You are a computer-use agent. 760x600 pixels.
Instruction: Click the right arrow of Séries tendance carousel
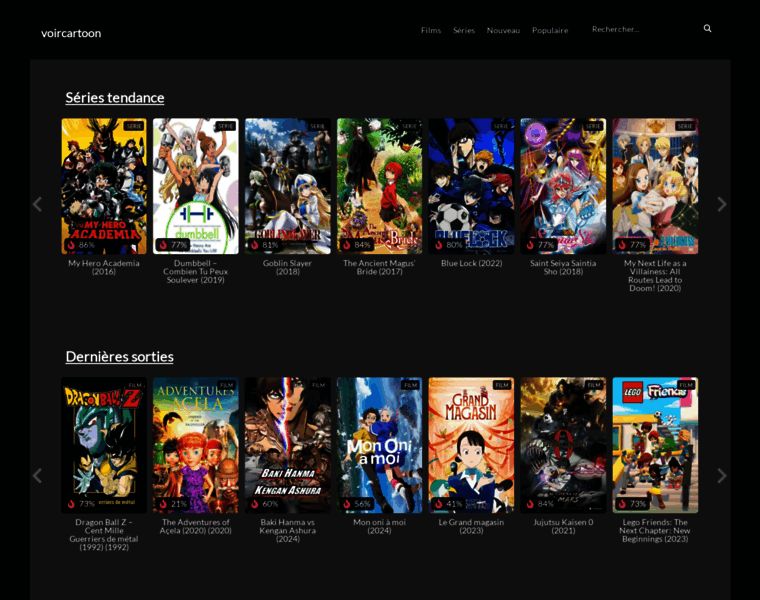point(722,204)
